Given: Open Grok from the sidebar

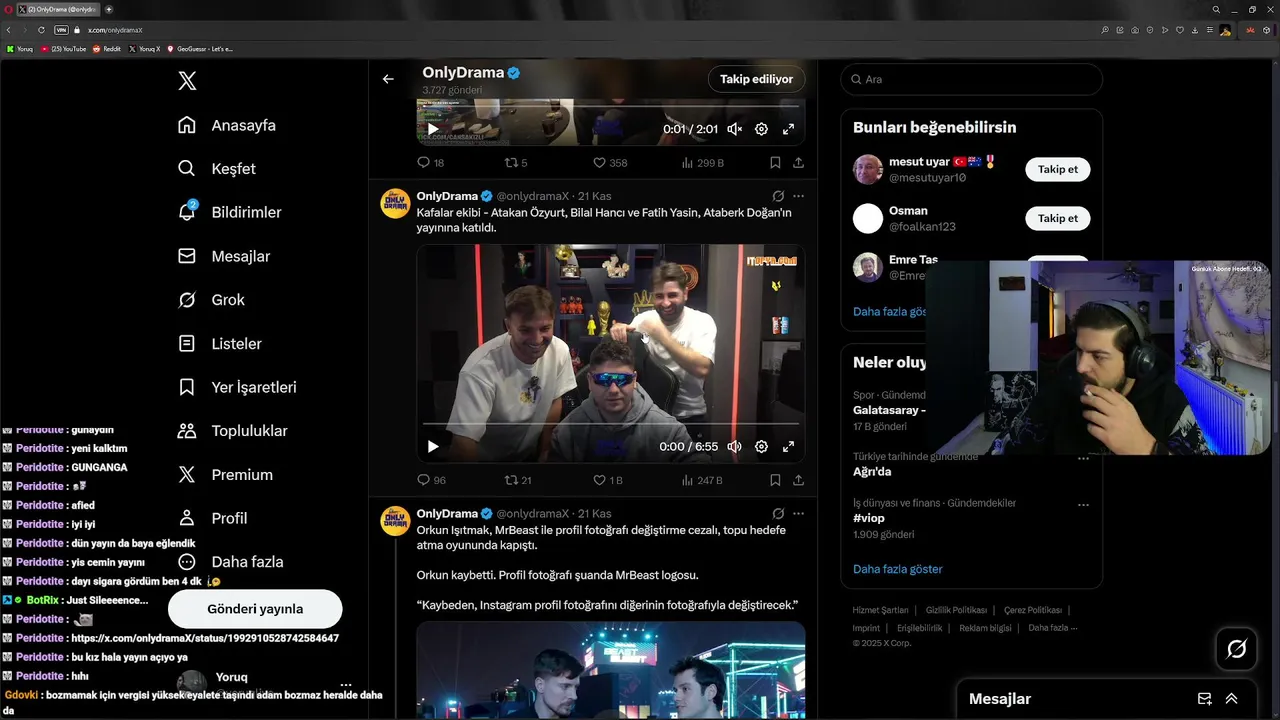Looking at the screenshot, I should click(210, 300).
